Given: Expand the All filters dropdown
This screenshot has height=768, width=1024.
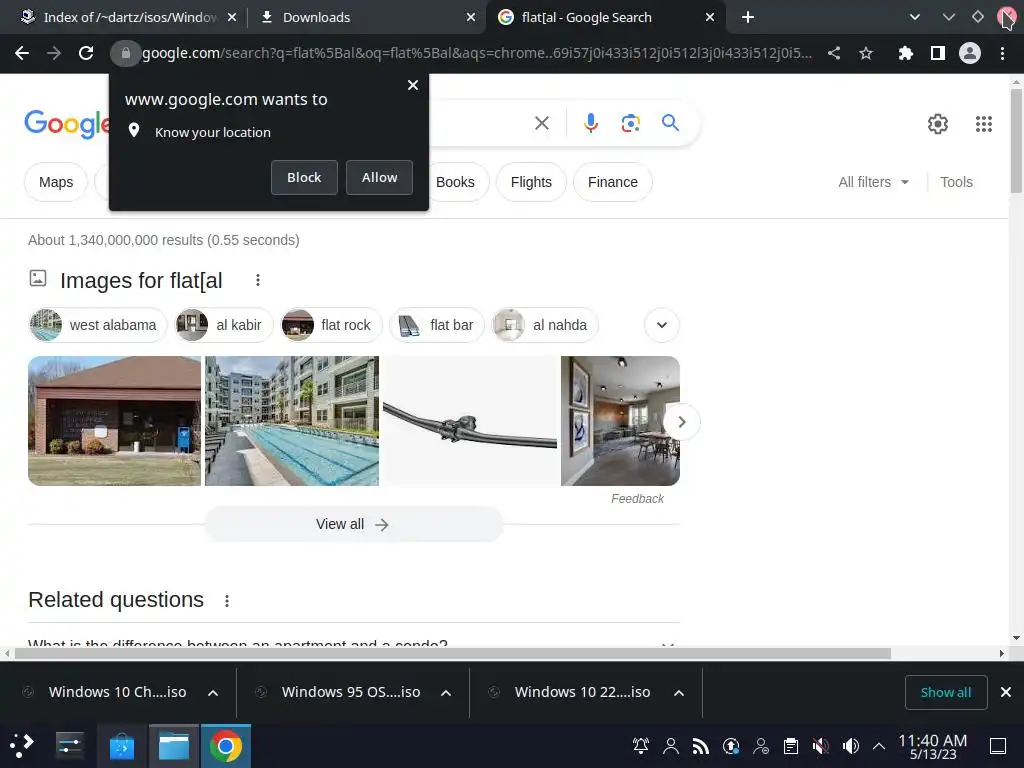Looking at the screenshot, I should pos(873,182).
